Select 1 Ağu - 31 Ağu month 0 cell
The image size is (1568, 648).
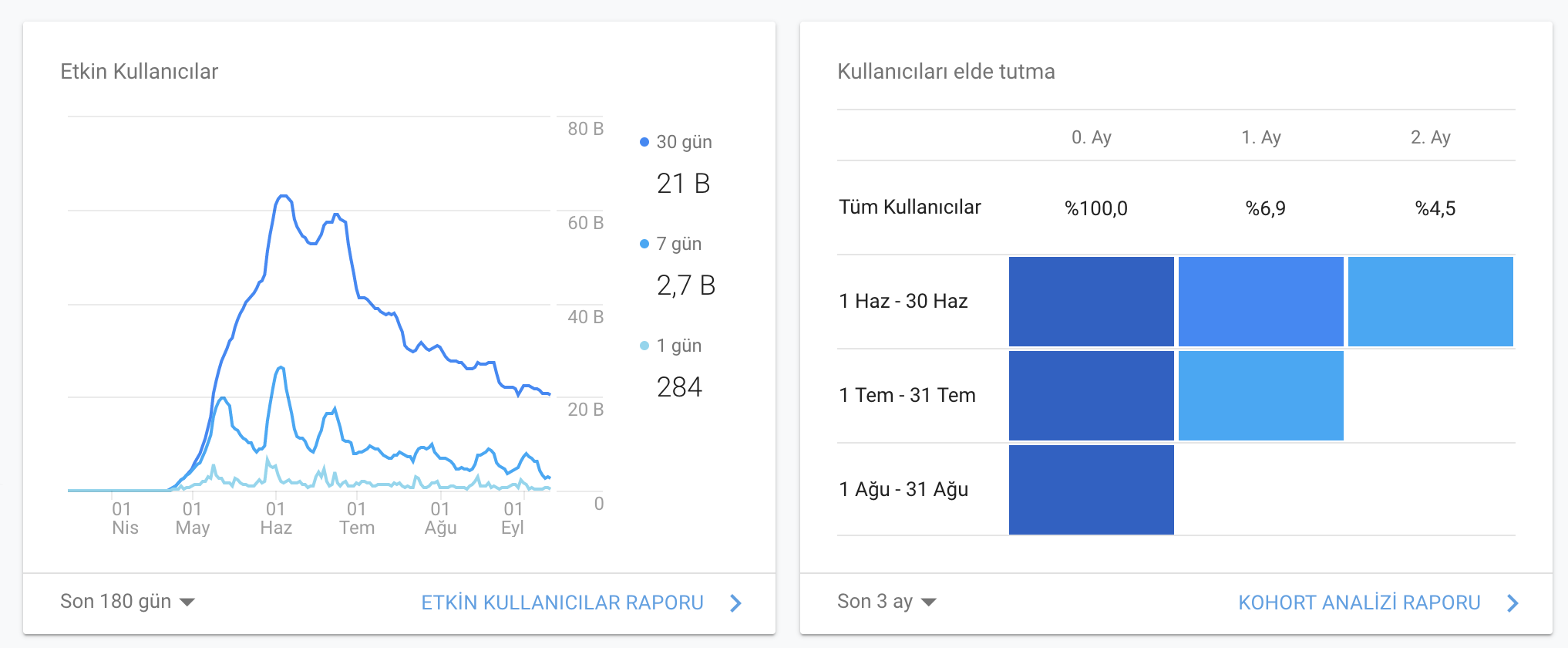(x=1092, y=490)
